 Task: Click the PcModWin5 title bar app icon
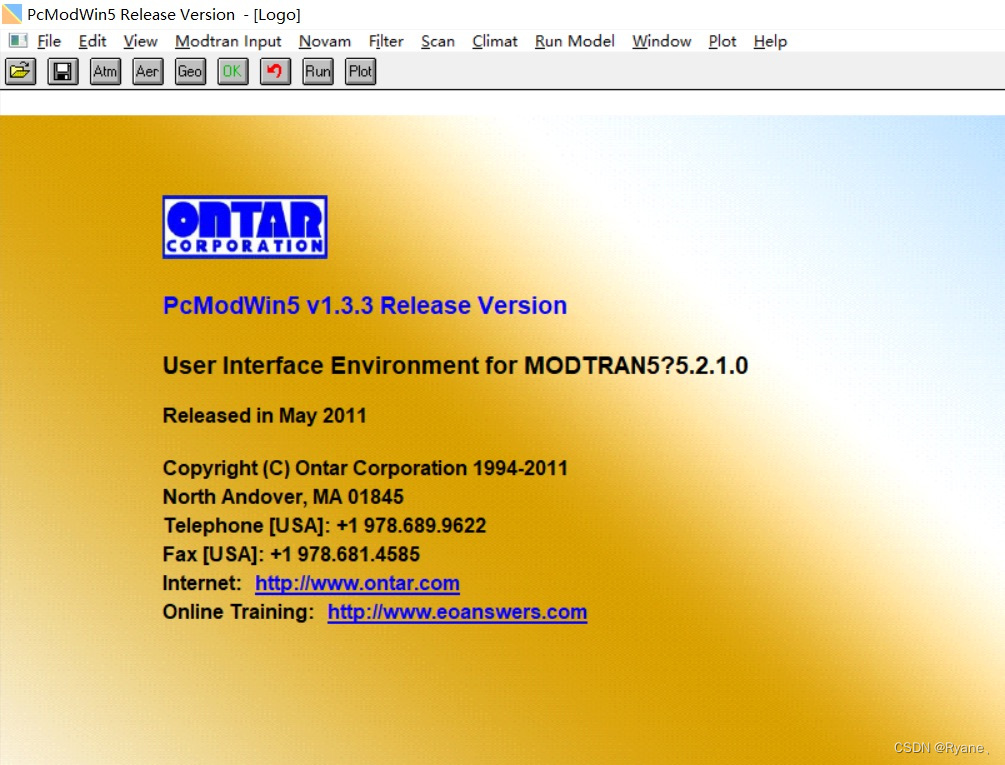[12, 13]
